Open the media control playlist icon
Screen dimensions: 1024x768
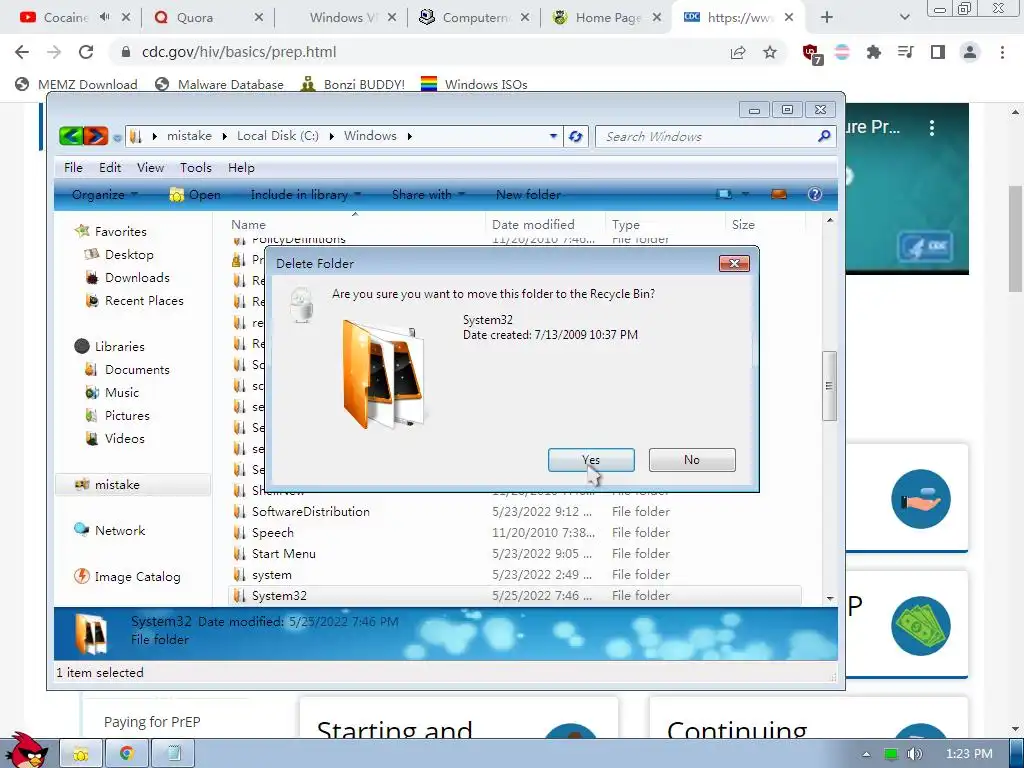[906, 52]
